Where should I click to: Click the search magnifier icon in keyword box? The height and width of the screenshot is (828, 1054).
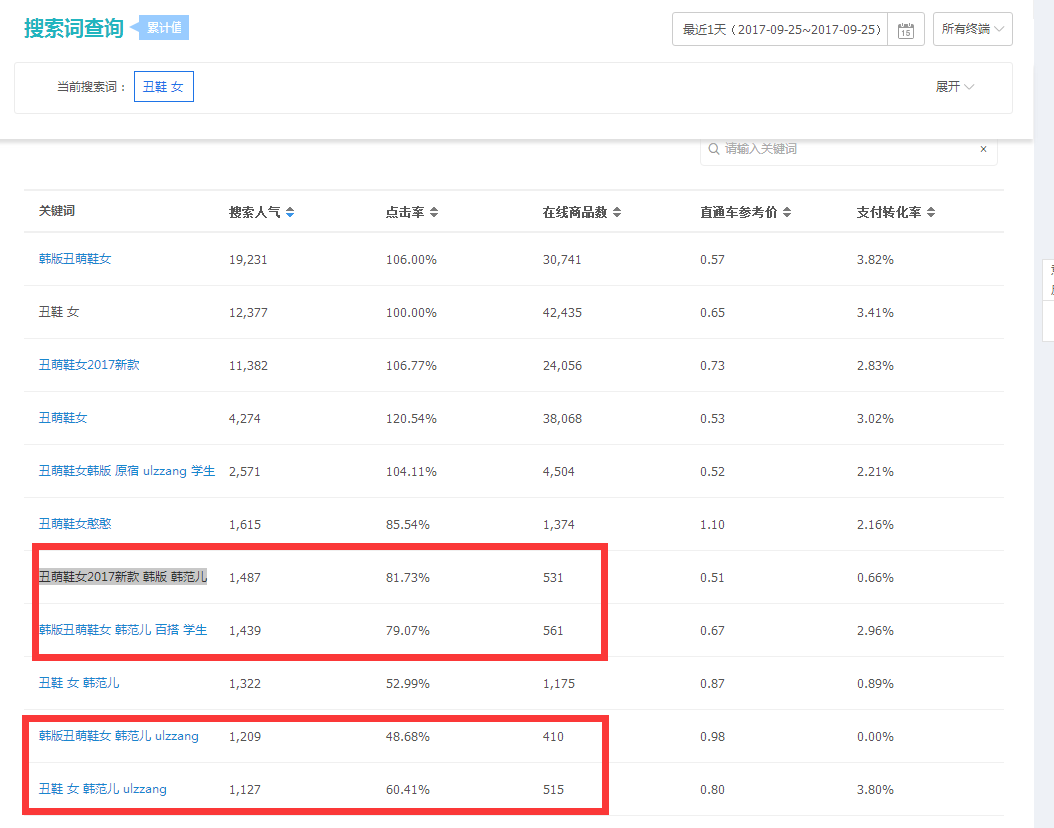point(714,149)
